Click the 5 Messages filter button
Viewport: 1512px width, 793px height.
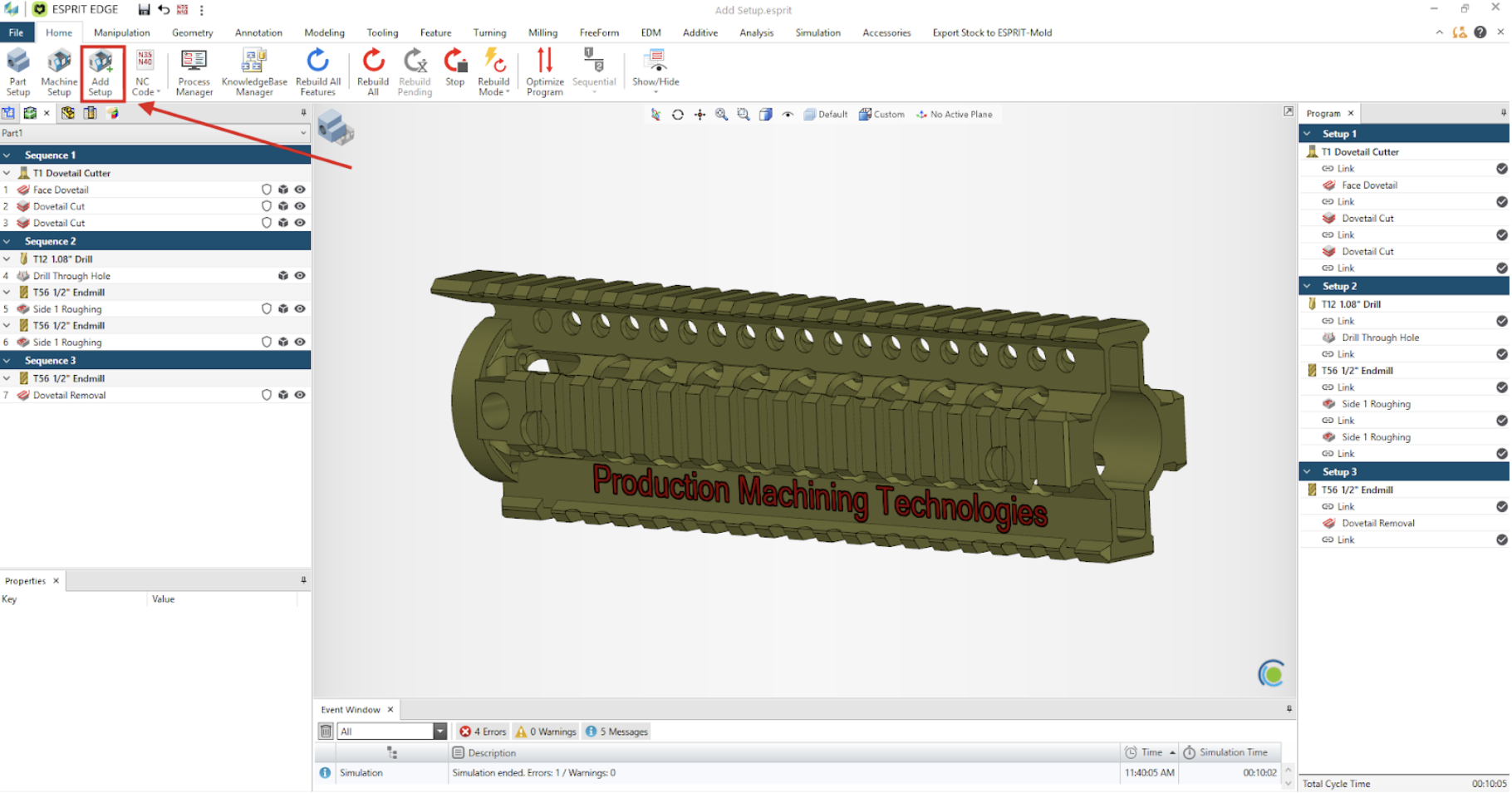point(617,731)
